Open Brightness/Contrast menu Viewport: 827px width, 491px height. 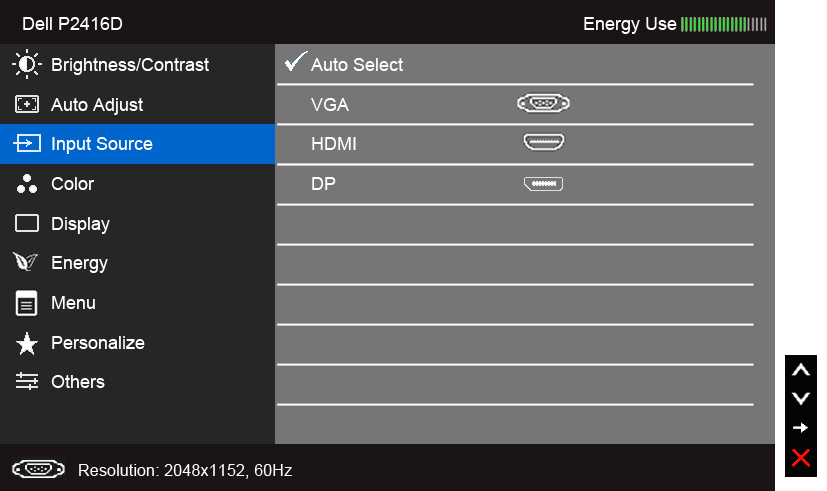pyautogui.click(x=137, y=64)
